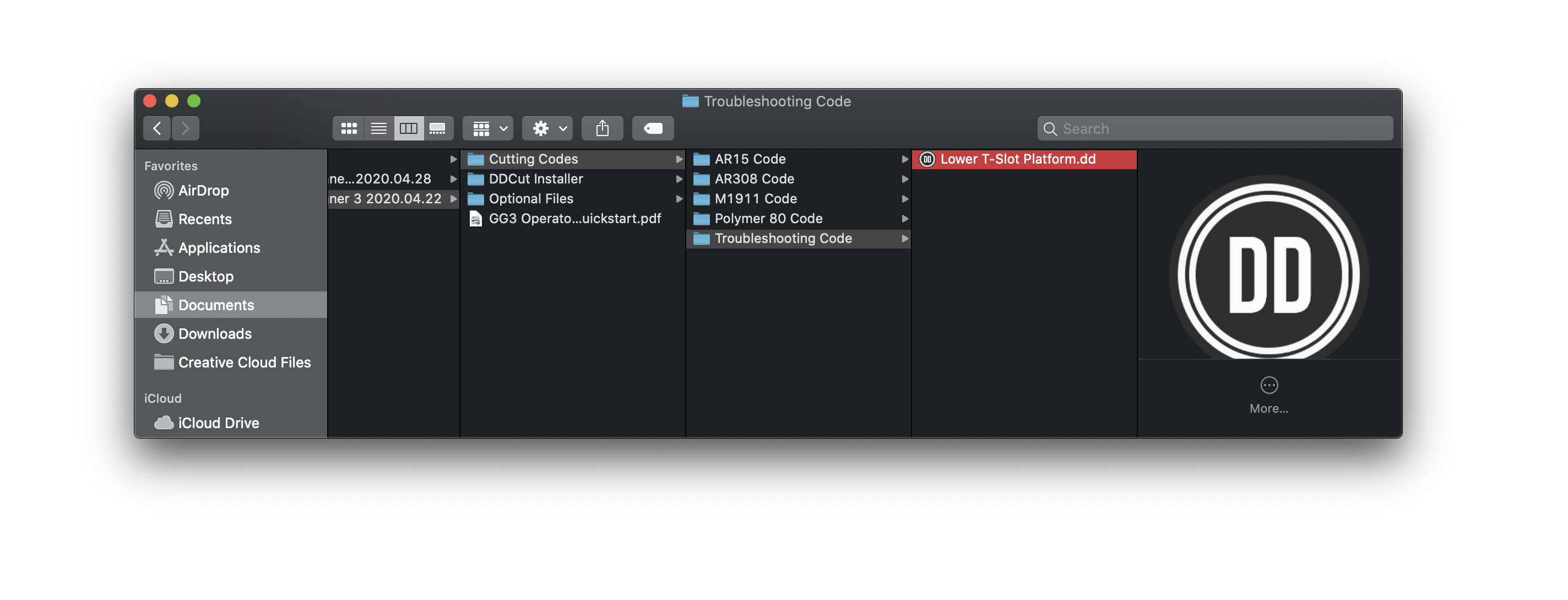Select Downloads in the sidebar
Viewport: 1568px width, 600px height.
click(x=214, y=334)
